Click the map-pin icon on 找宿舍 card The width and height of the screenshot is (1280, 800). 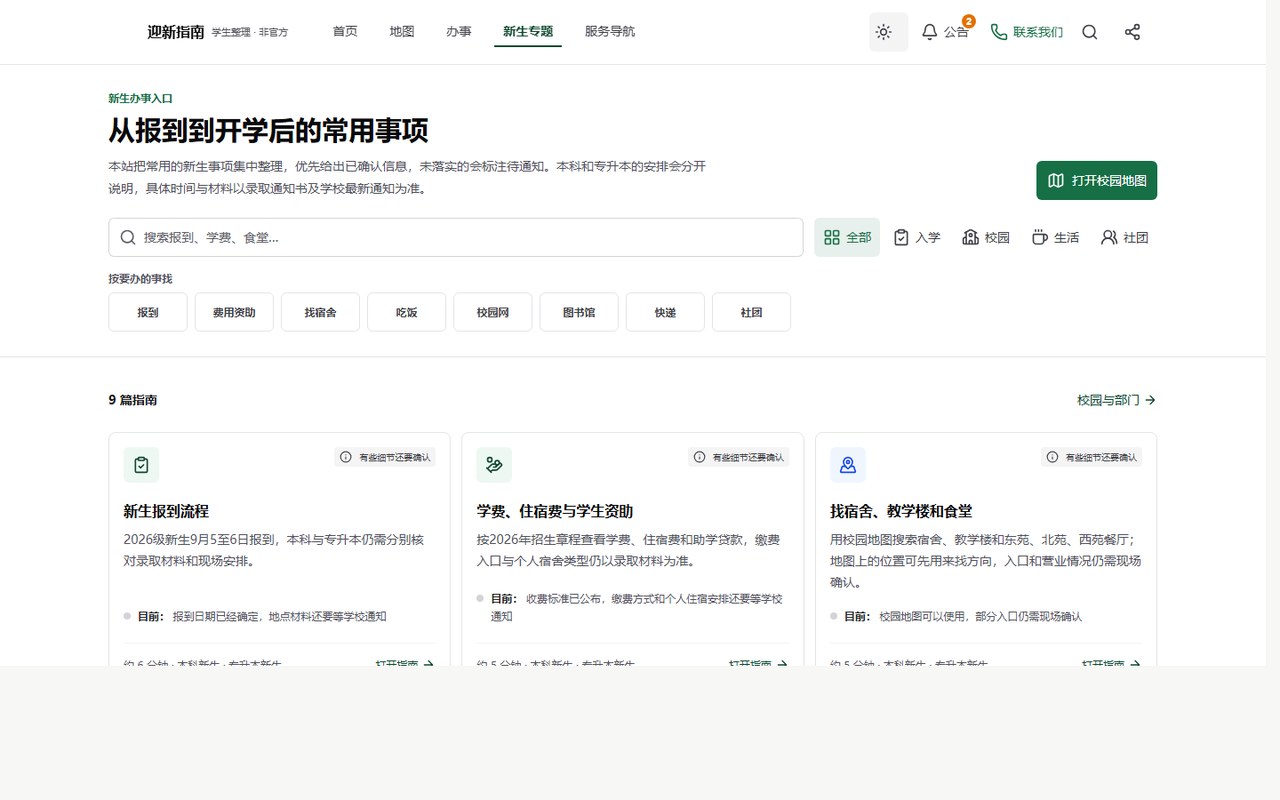pos(848,465)
